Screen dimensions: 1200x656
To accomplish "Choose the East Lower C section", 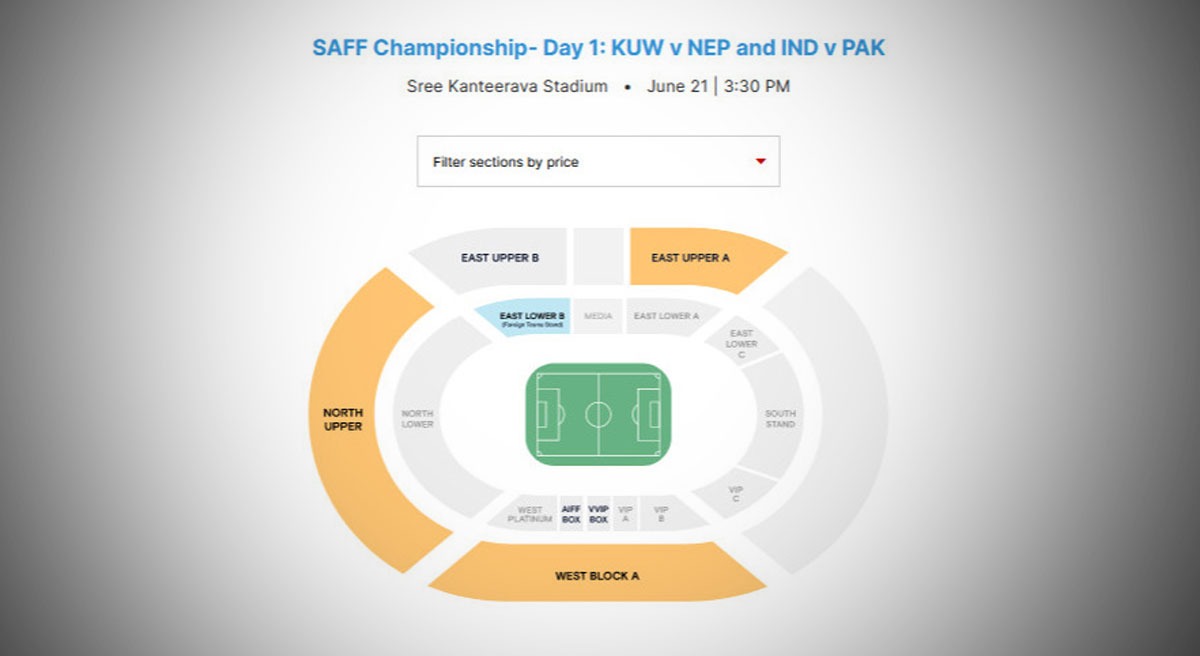I will pos(741,343).
